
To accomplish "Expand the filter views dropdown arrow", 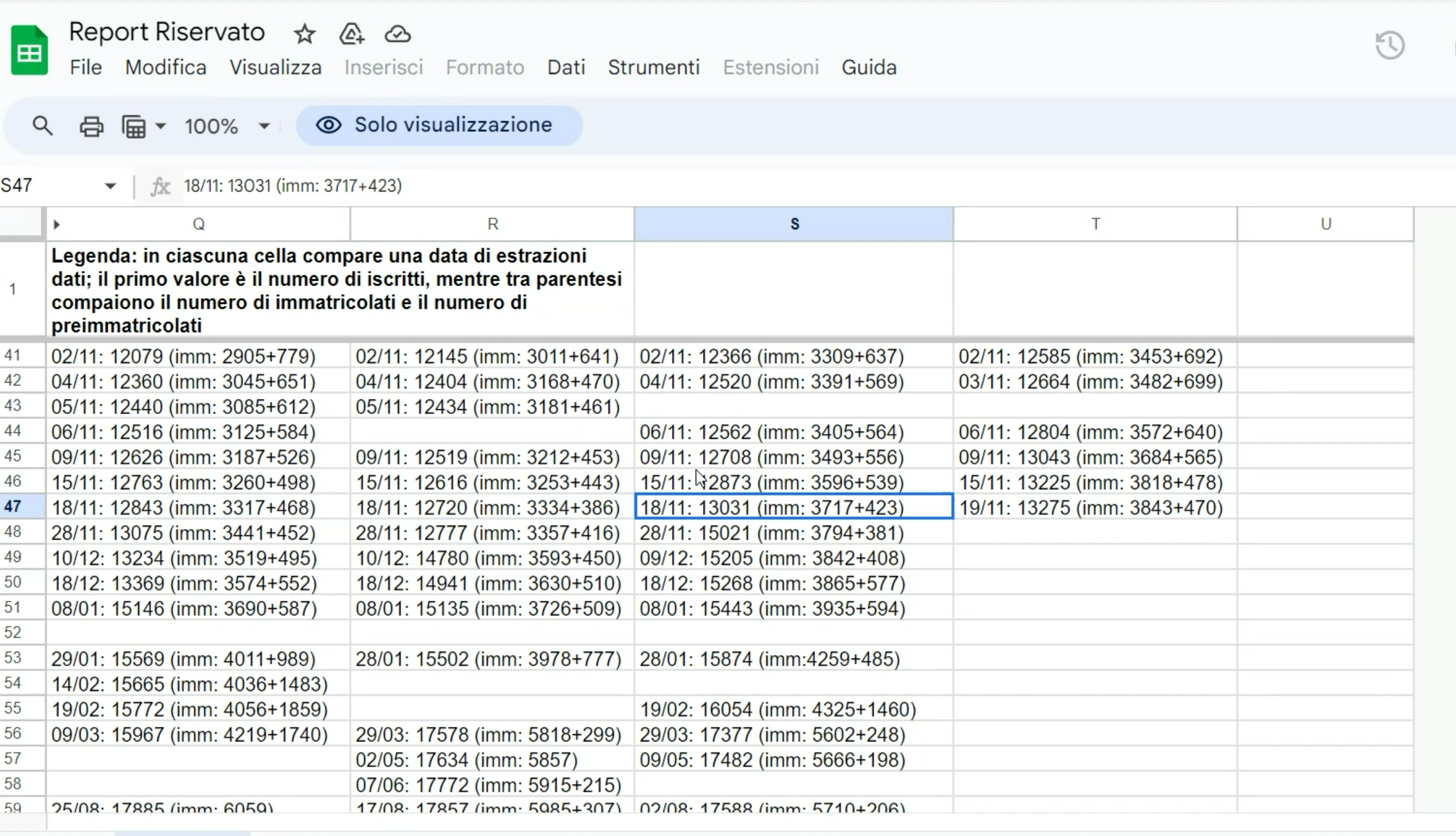I will click(x=160, y=126).
